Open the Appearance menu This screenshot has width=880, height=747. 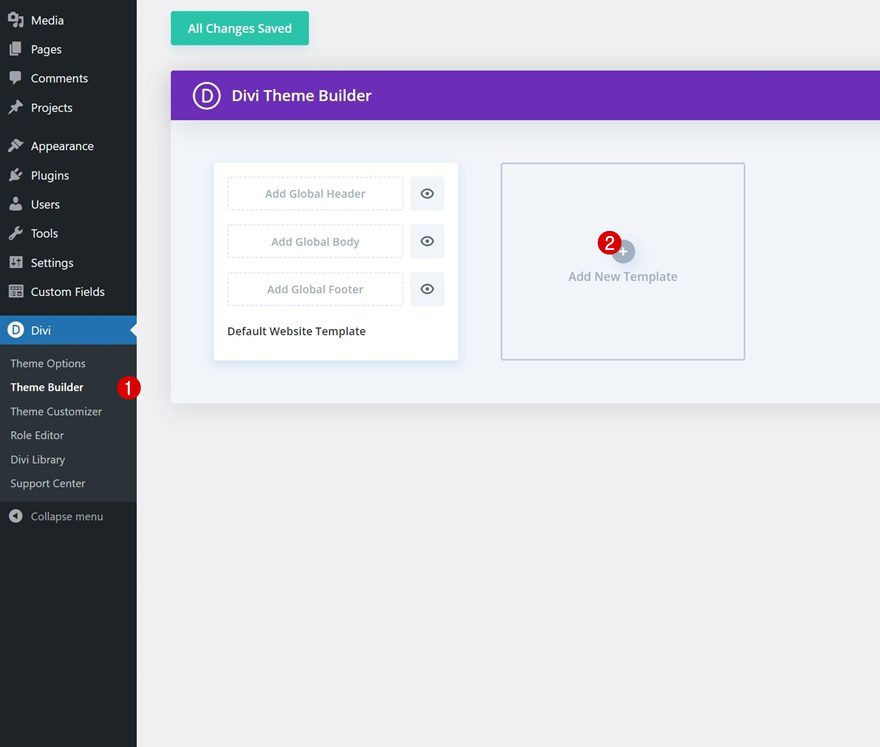[x=62, y=146]
